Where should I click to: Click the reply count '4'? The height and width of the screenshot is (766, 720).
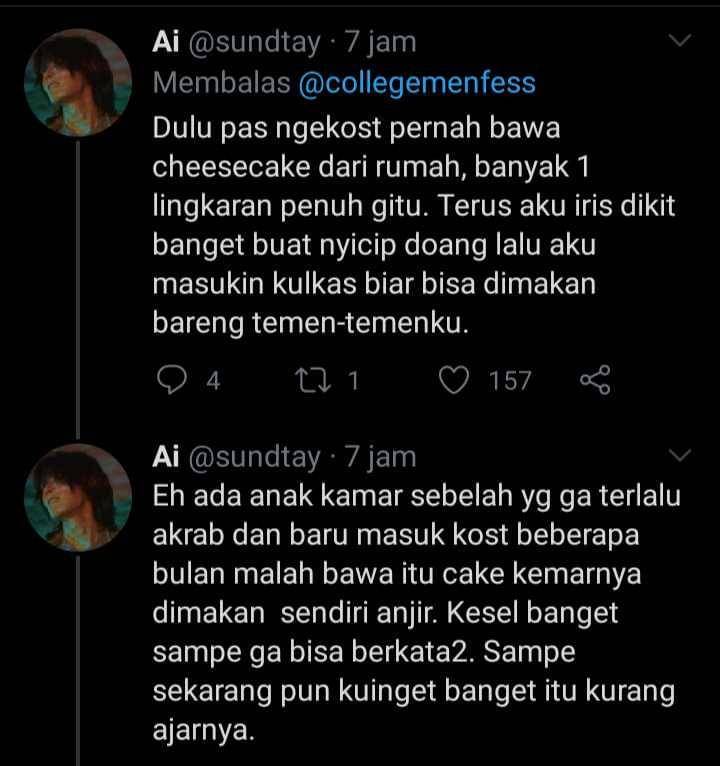(212, 381)
